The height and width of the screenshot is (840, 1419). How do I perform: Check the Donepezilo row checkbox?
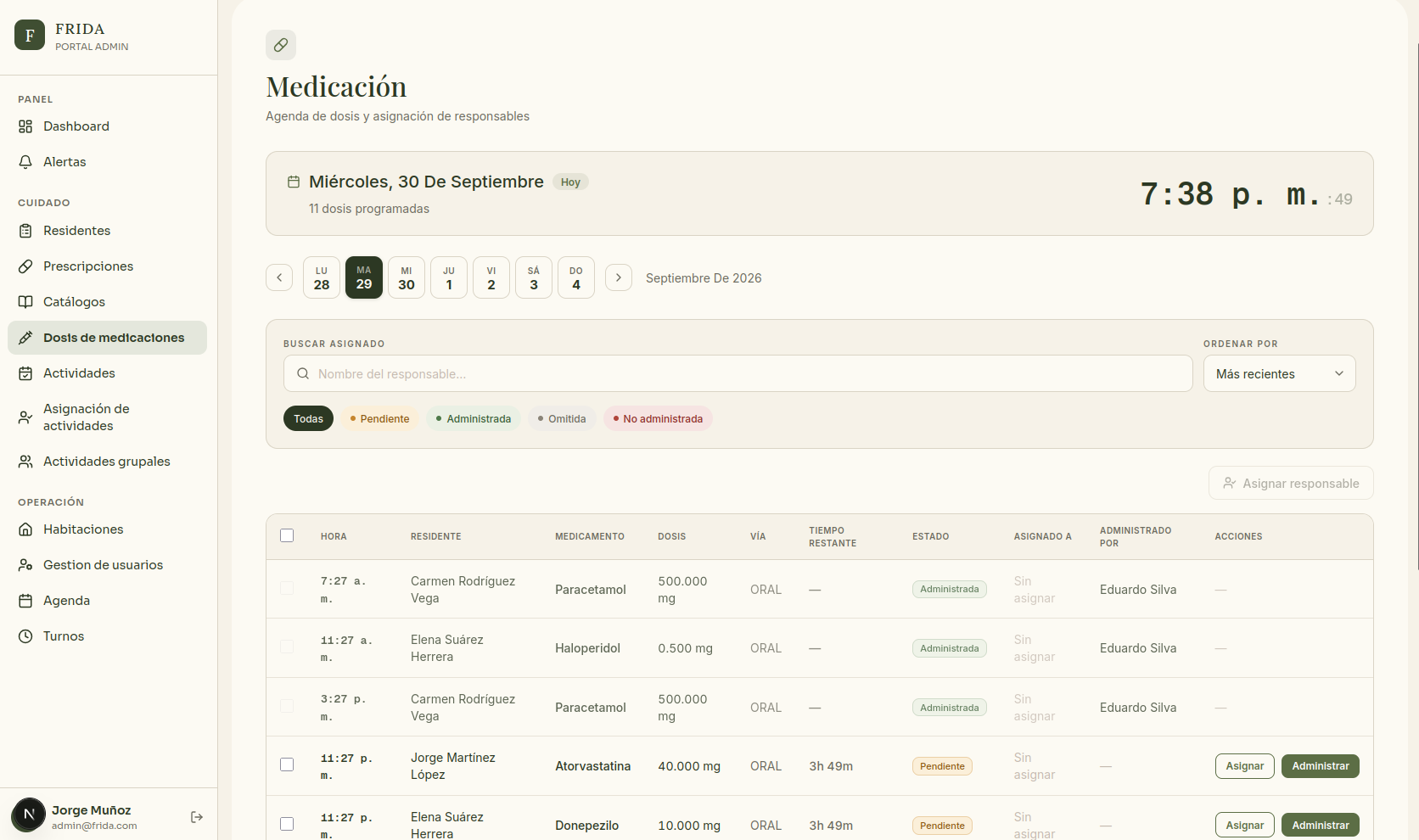coord(287,824)
